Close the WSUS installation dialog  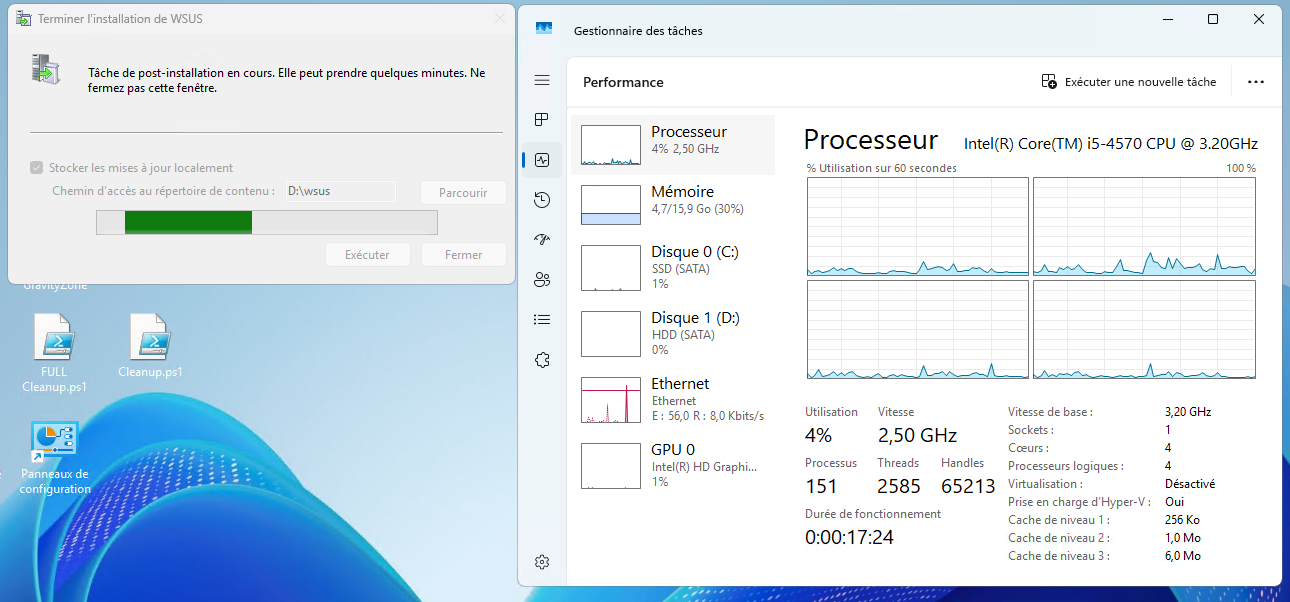499,18
